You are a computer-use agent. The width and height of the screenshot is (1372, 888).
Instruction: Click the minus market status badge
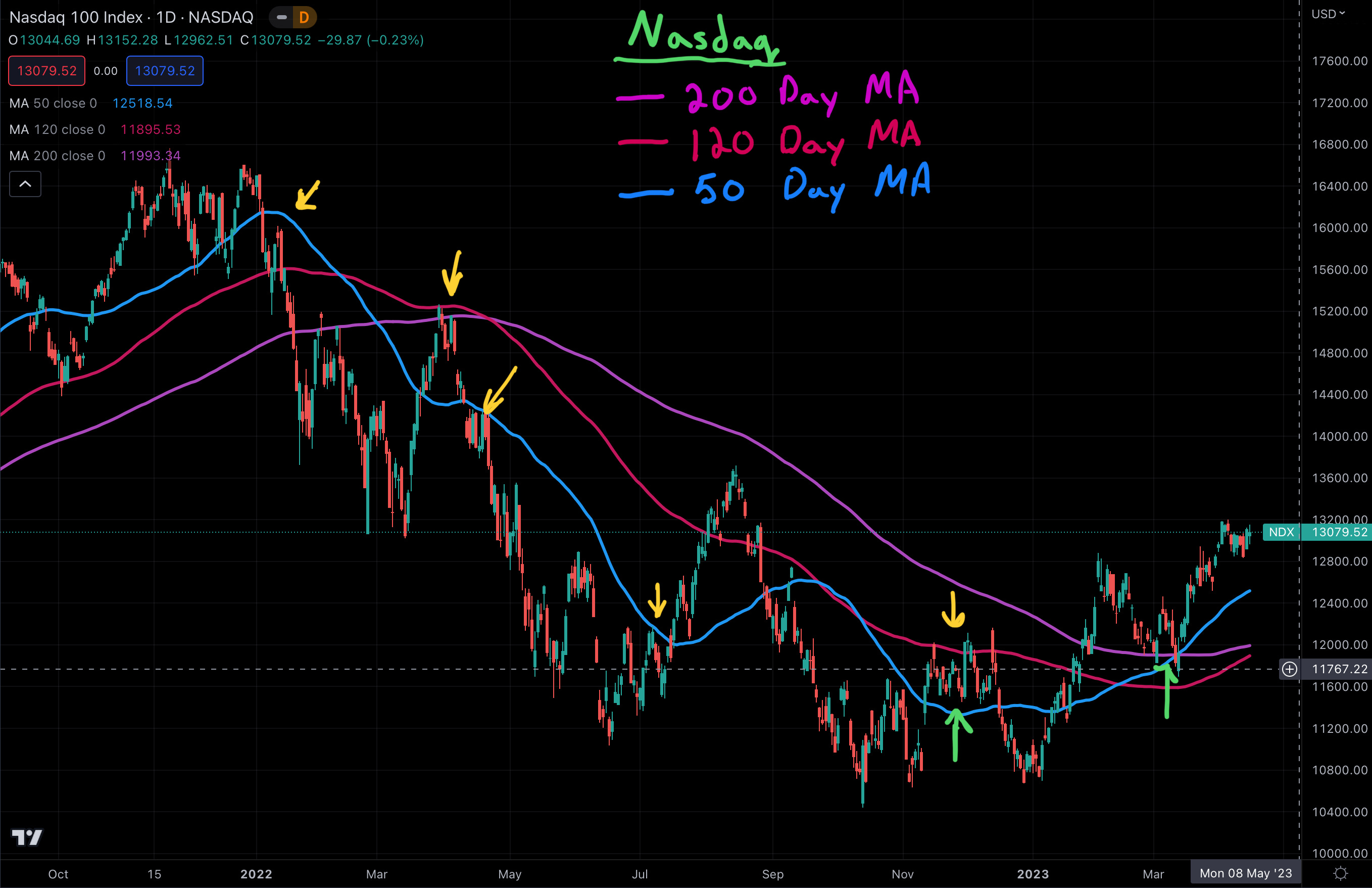point(281,17)
